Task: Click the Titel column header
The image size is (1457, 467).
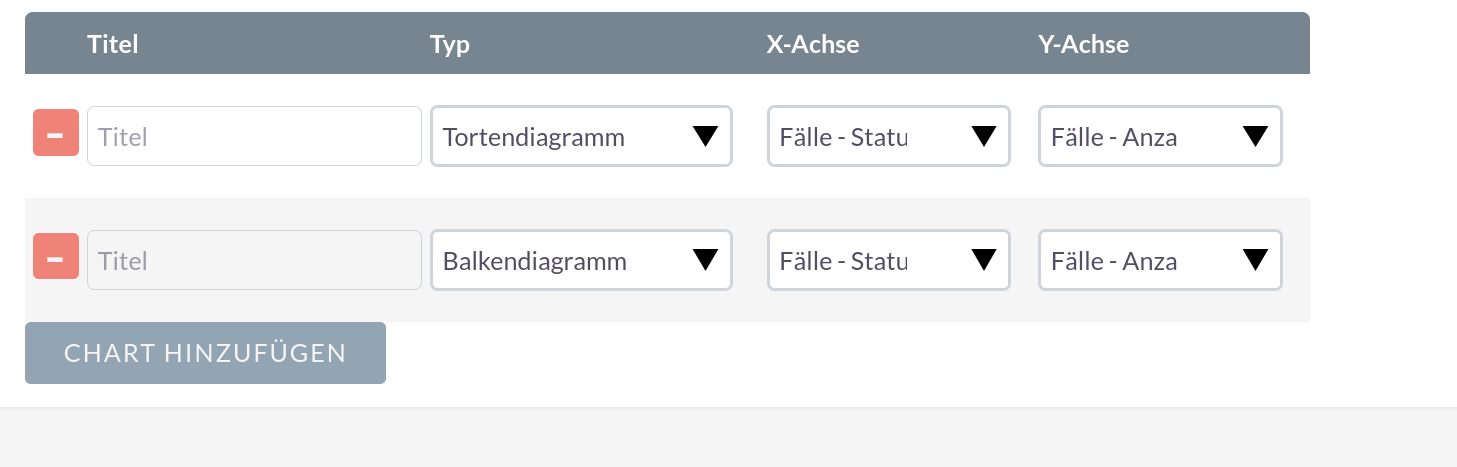Action: click(113, 44)
